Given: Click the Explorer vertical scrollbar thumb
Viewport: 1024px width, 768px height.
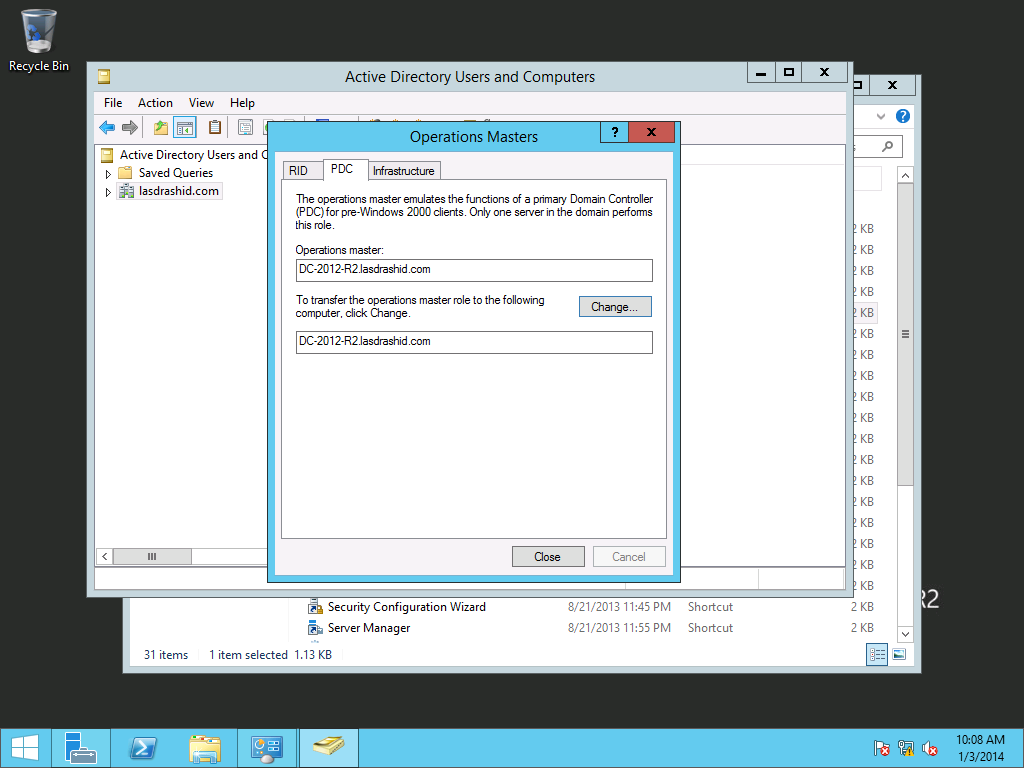Looking at the screenshot, I should pos(905,334).
